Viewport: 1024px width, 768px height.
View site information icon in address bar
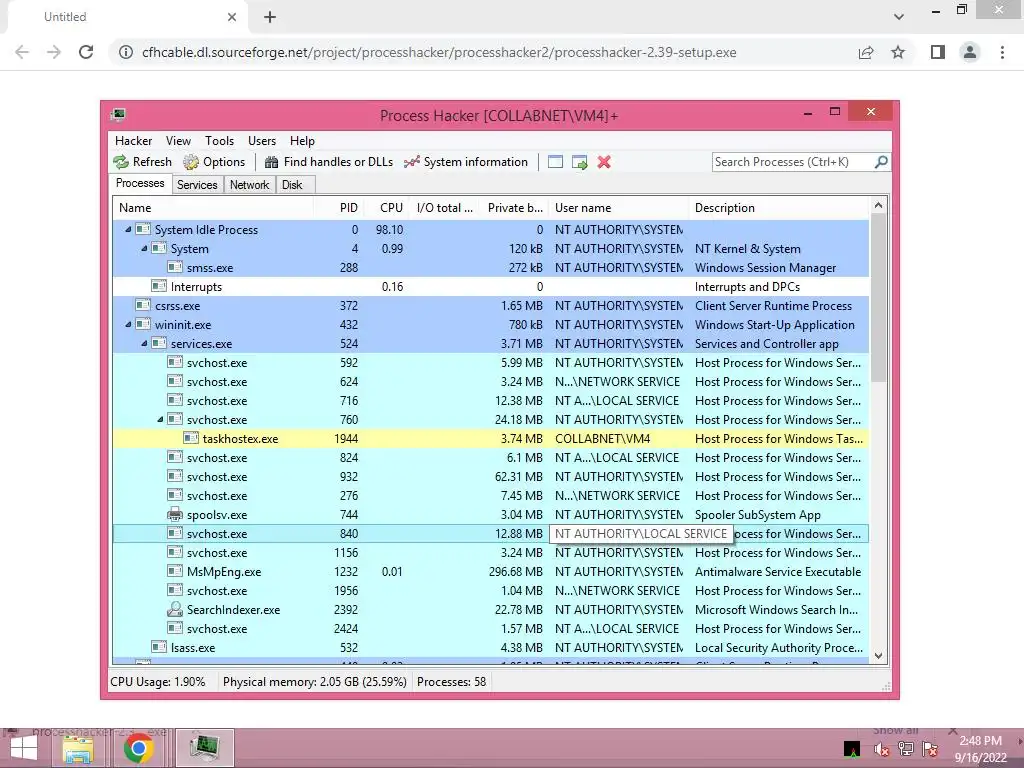tap(126, 52)
